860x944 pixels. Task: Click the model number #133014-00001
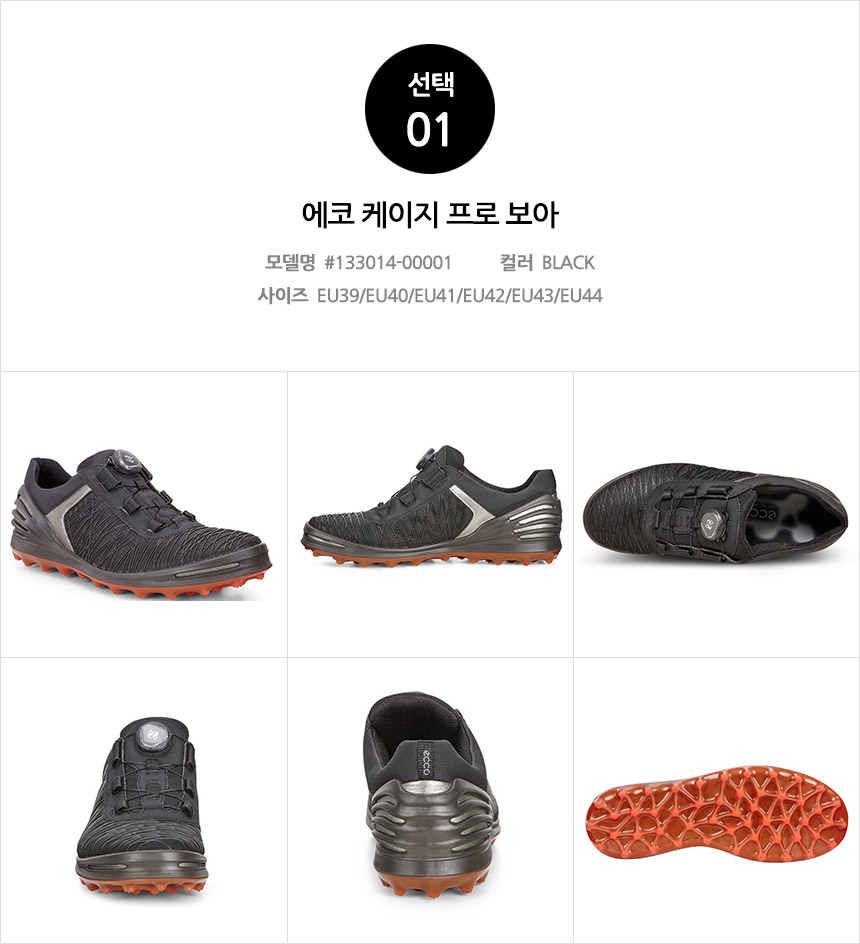click(x=388, y=262)
